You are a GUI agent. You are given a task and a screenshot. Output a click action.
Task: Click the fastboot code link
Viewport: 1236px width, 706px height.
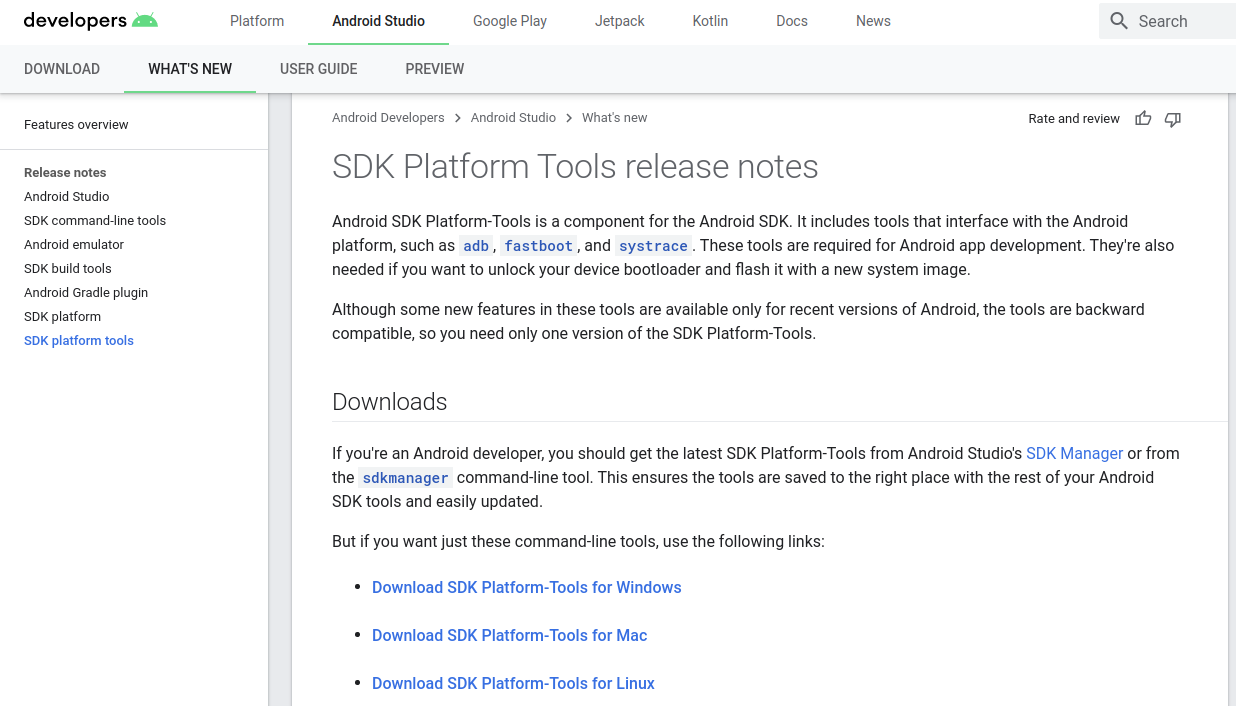click(x=539, y=246)
